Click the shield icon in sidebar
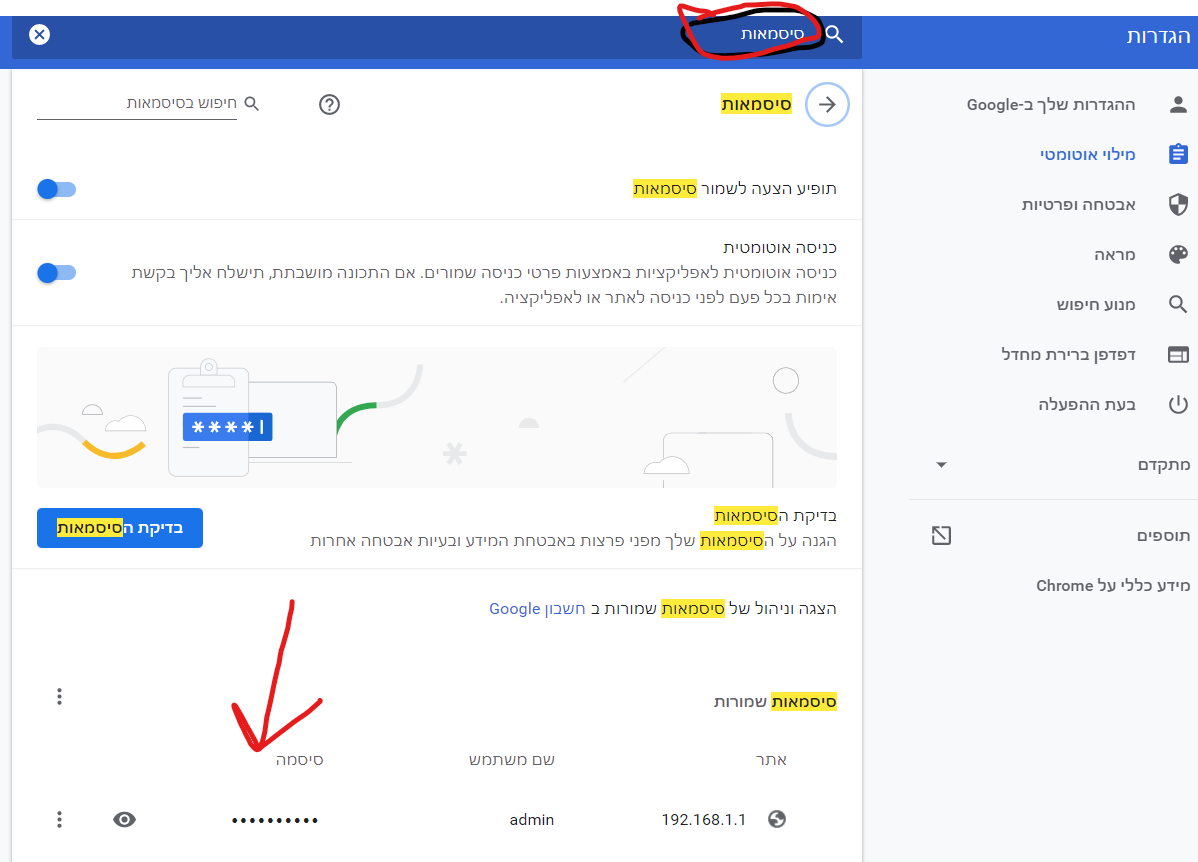The image size is (1198, 862). 1178,205
